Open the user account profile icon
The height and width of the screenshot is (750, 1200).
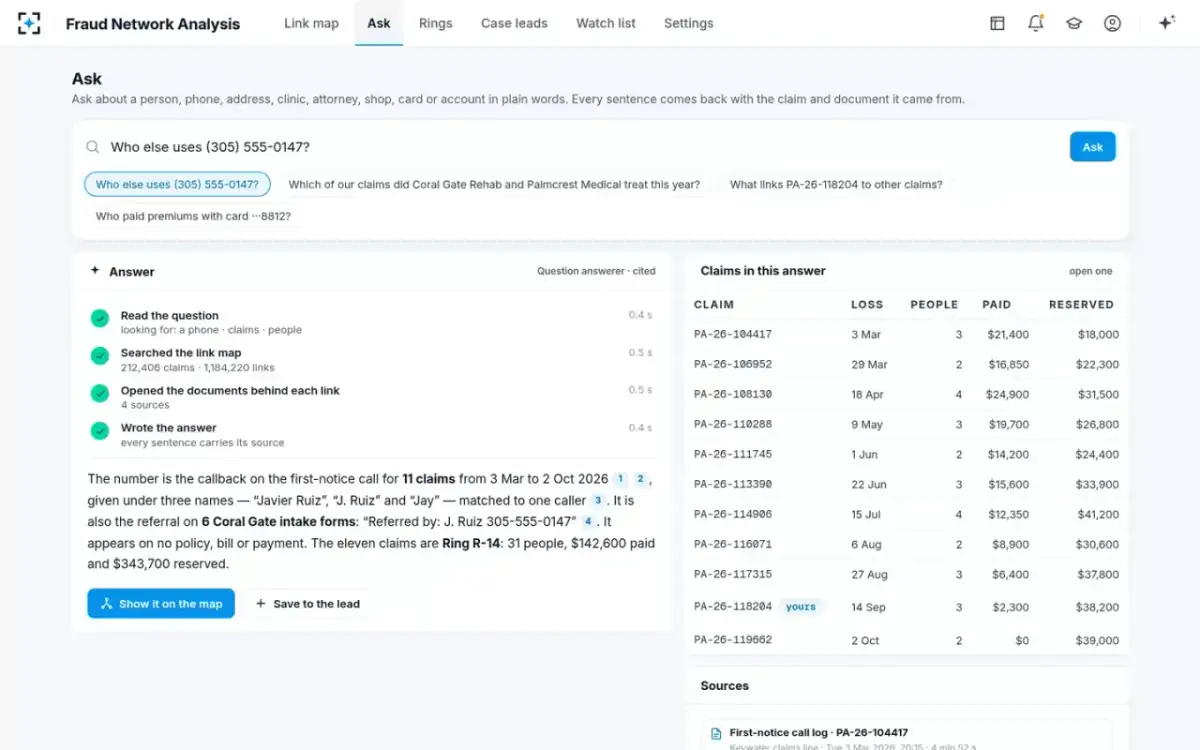pyautogui.click(x=1112, y=23)
